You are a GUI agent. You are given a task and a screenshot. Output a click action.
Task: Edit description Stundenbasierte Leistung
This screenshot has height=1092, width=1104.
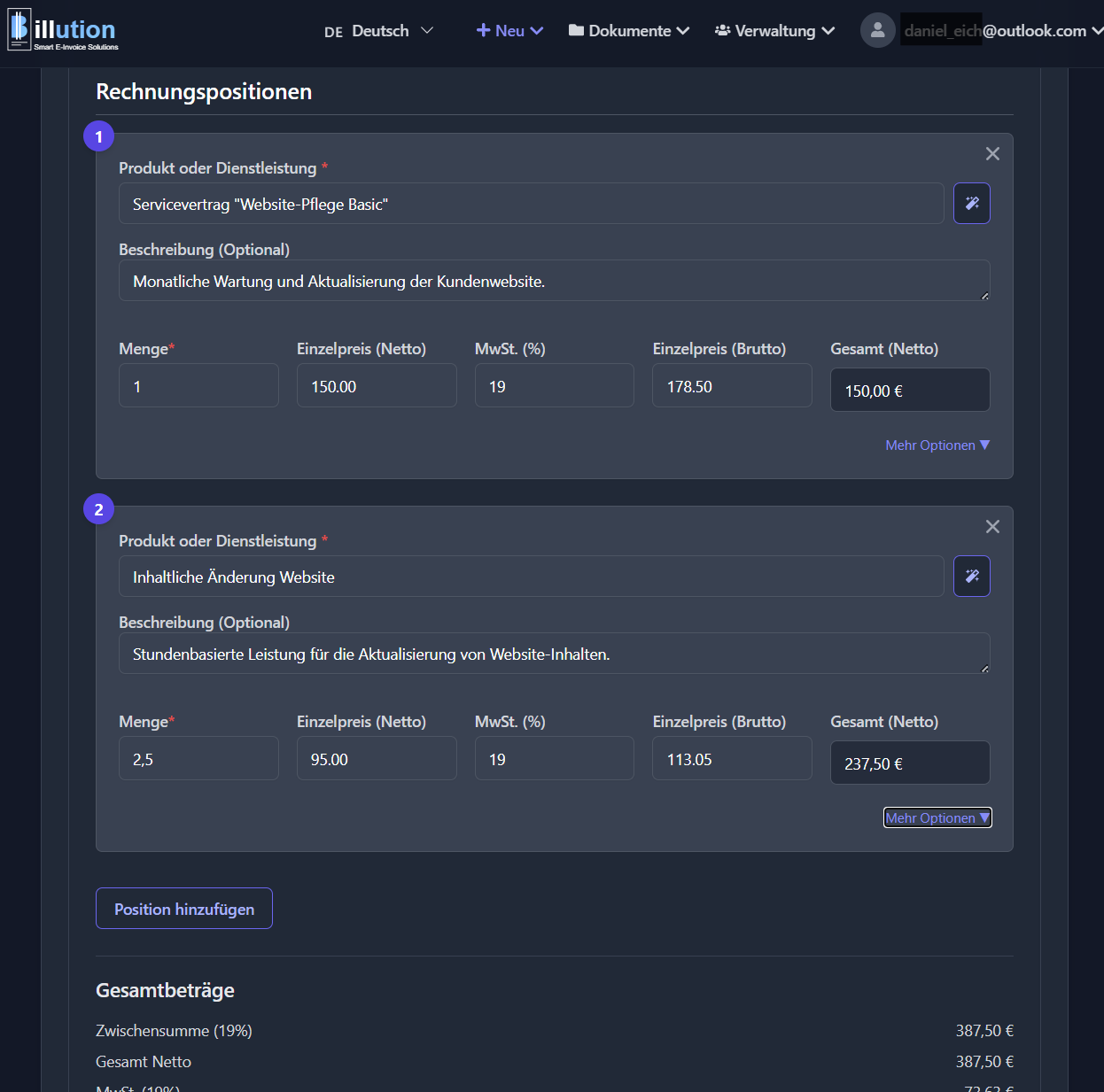point(555,654)
